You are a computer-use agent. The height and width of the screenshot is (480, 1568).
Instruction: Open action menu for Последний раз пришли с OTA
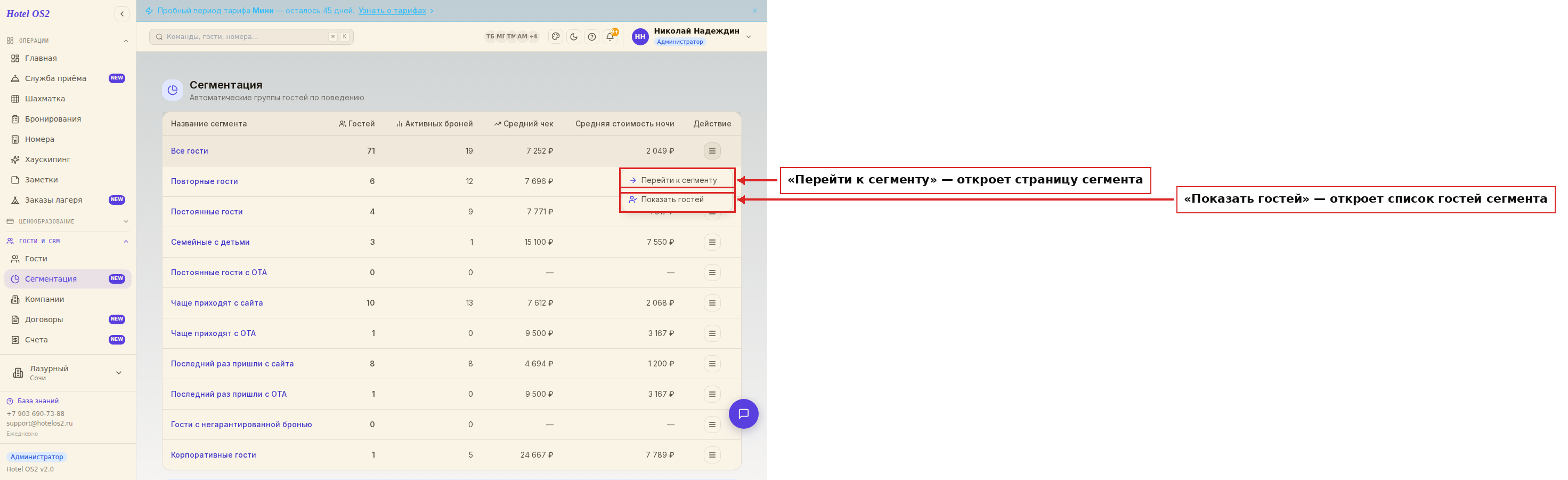[x=712, y=394]
